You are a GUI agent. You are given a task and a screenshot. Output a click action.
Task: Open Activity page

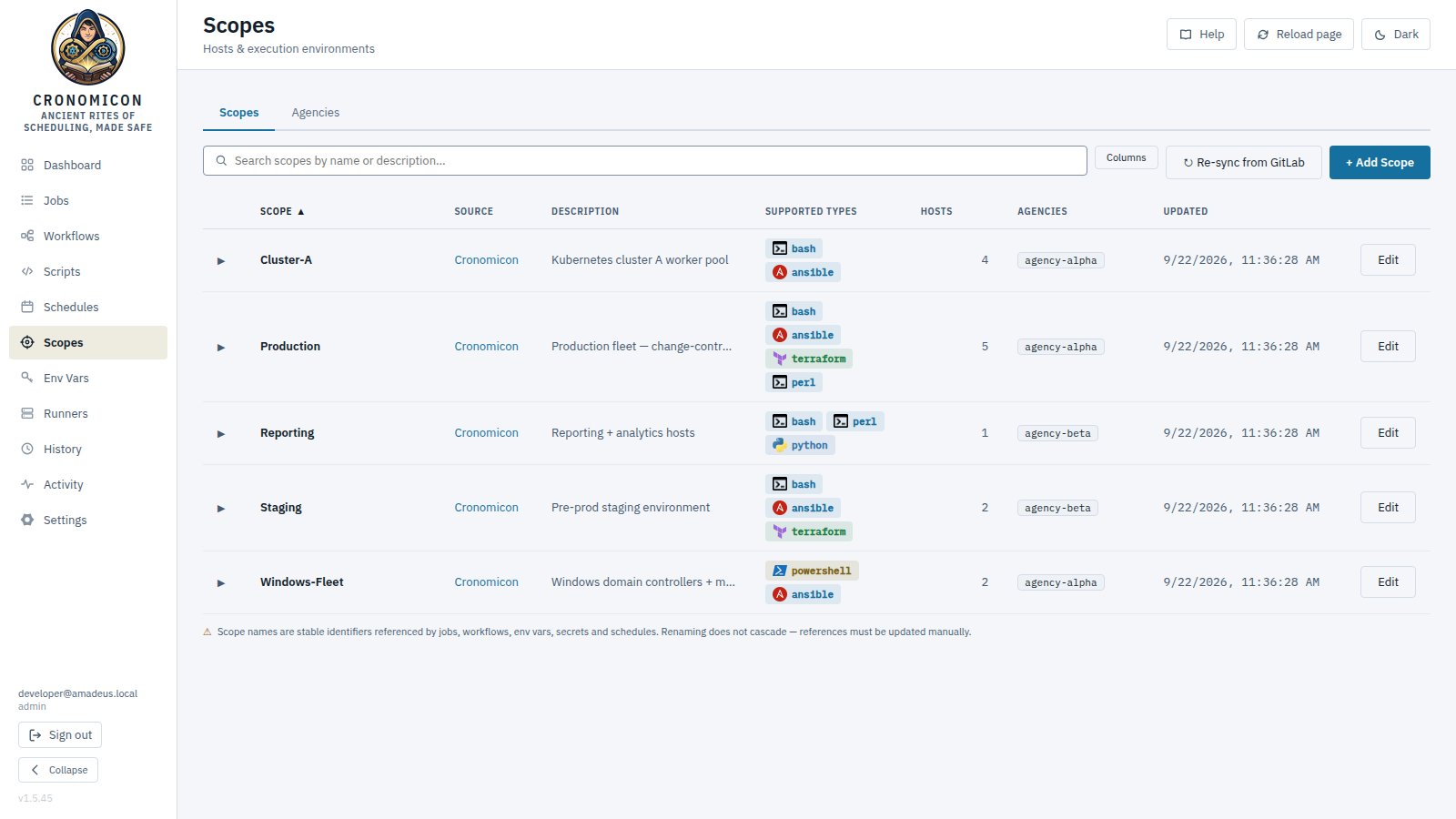[88, 484]
